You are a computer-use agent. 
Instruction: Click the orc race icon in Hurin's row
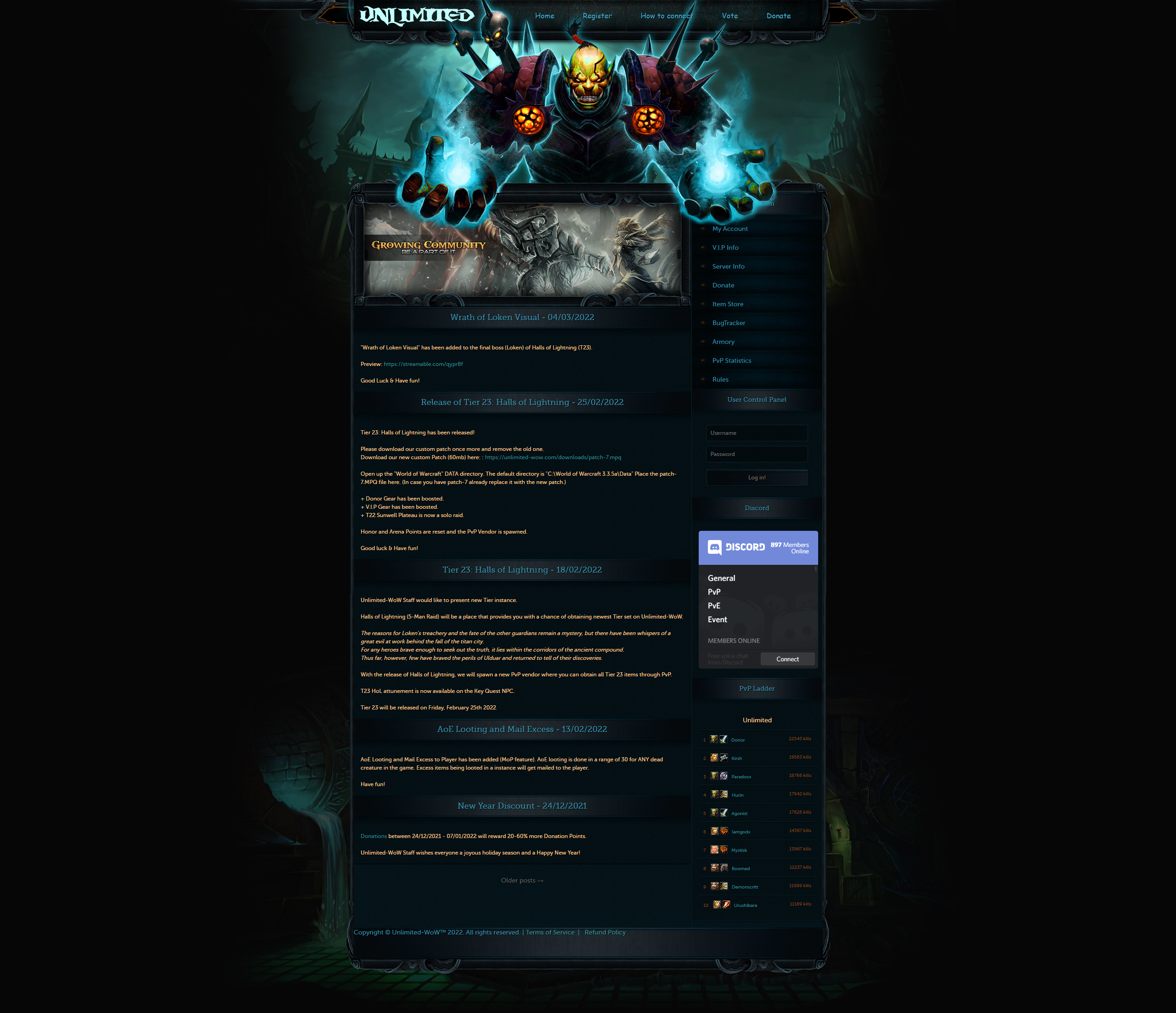(x=715, y=794)
